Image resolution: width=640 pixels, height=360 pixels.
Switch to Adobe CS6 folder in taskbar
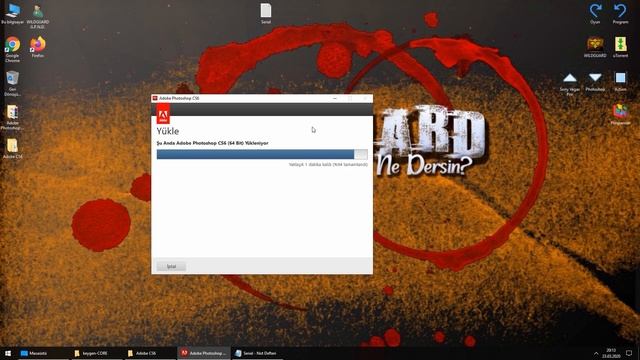(150, 353)
